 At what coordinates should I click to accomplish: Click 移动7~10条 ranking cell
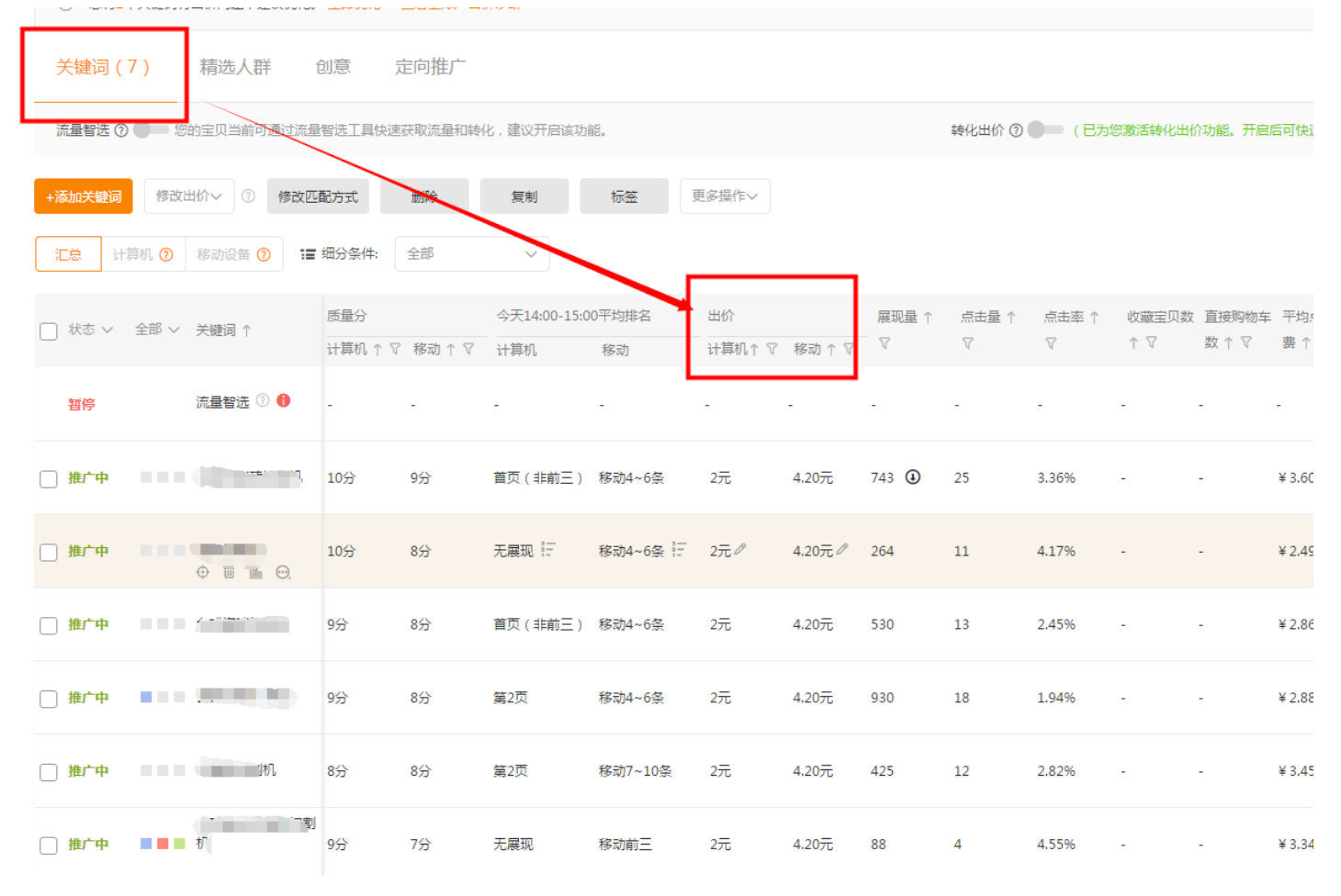(x=635, y=771)
